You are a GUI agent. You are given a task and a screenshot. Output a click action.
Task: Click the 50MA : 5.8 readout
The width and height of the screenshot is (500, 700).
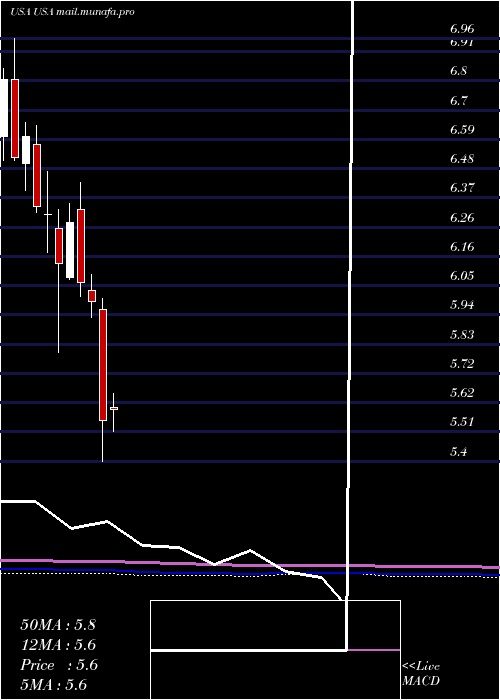pyautogui.click(x=58, y=625)
